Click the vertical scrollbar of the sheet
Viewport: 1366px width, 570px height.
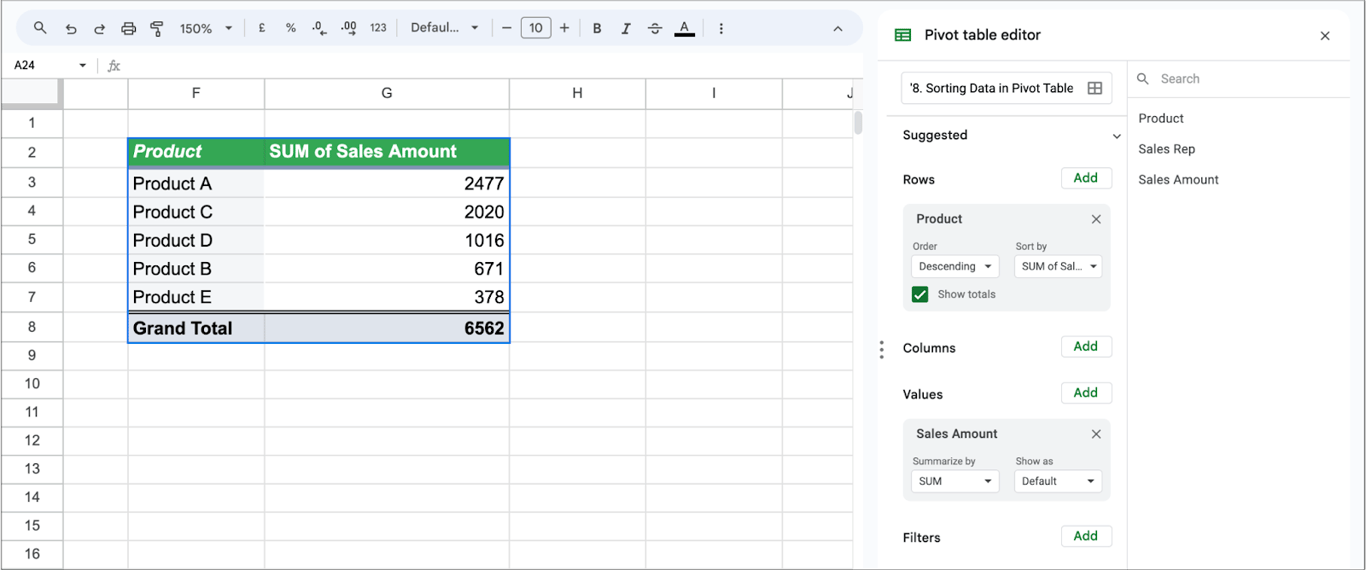(857, 123)
